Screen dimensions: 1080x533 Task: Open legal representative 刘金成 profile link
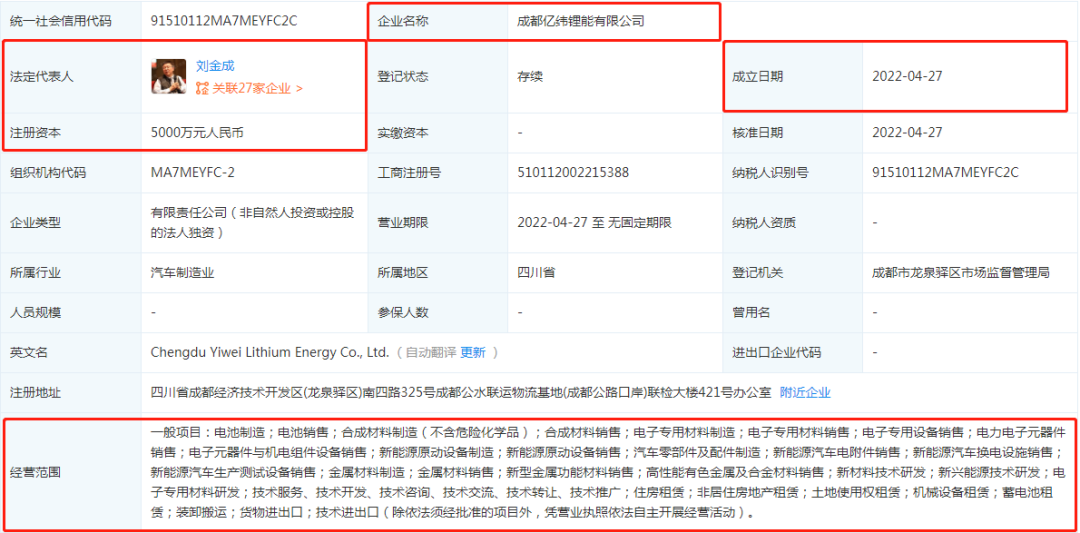pyautogui.click(x=216, y=66)
